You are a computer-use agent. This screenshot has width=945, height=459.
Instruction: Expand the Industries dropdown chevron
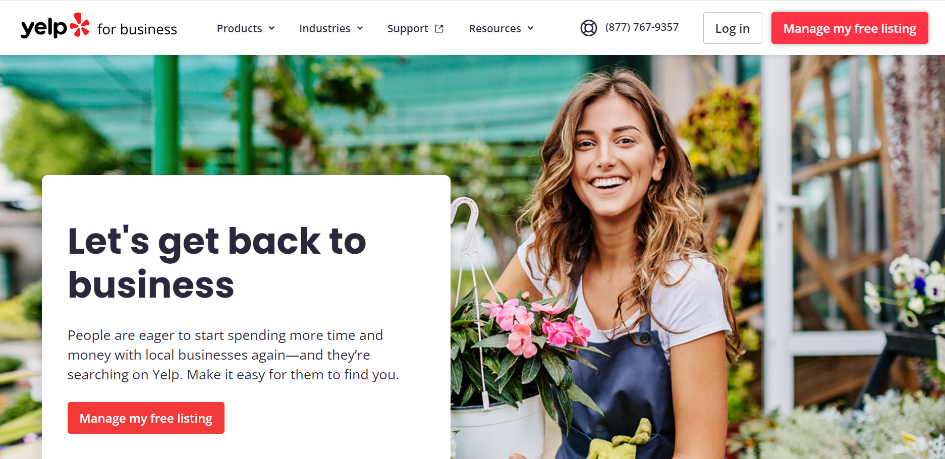(x=360, y=28)
